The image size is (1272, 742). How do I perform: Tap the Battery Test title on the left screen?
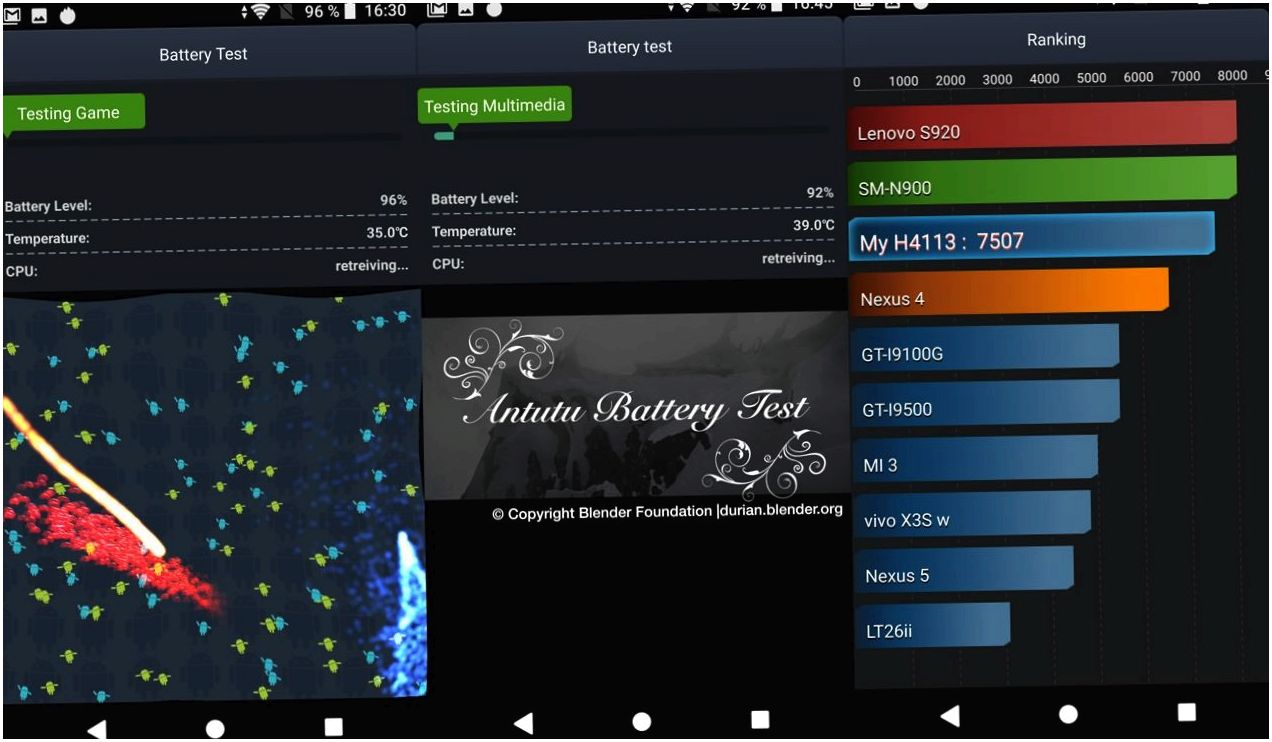point(203,54)
